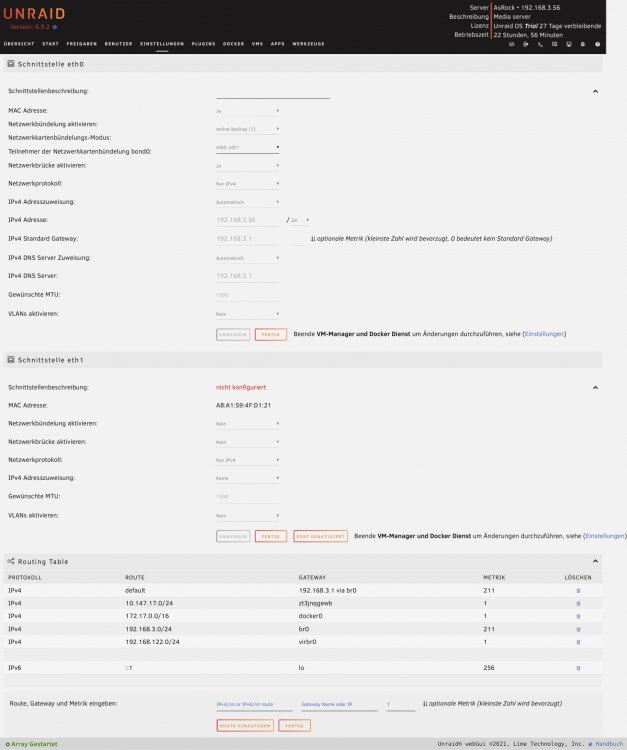Delete the 172.17.0.0/16 route
Viewport: 627px width, 750px height.
coord(578,617)
